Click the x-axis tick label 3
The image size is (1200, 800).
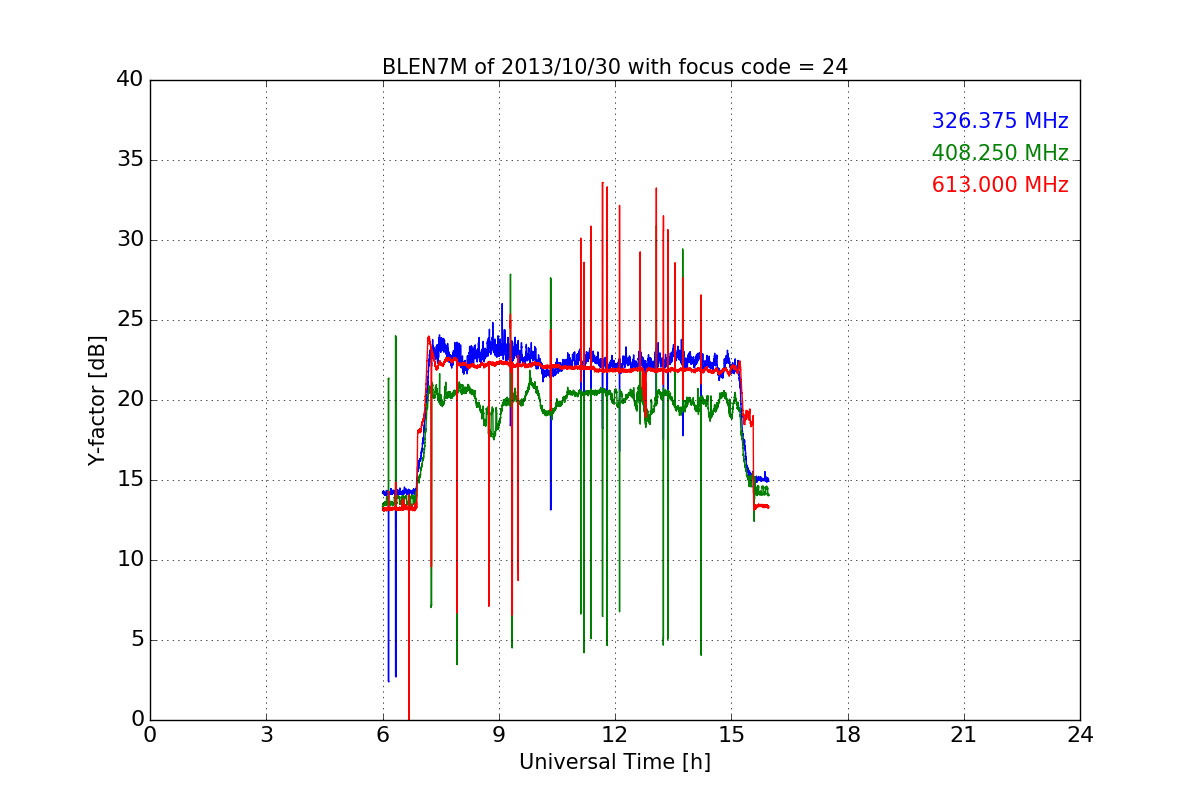pyautogui.click(x=266, y=735)
